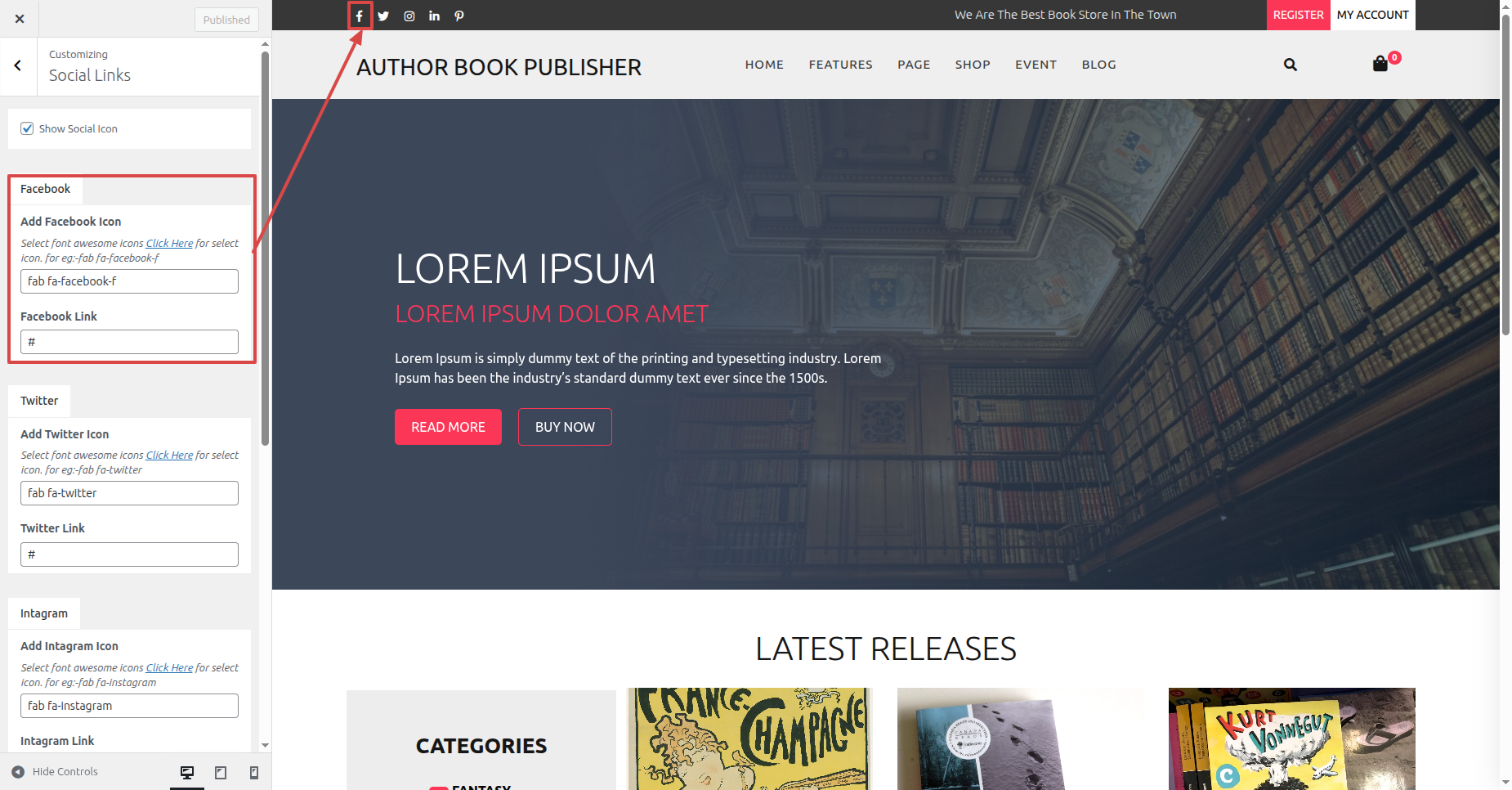This screenshot has width=1512, height=790.
Task: Open the shopping bag cart icon
Action: (x=1380, y=64)
